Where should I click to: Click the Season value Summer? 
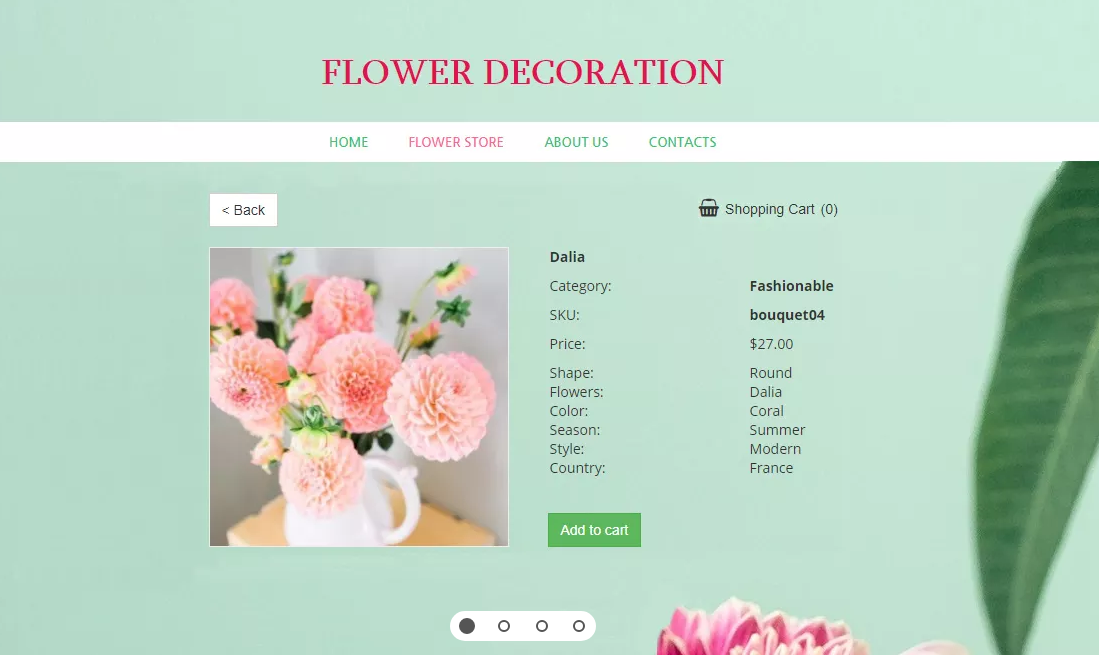tap(777, 430)
